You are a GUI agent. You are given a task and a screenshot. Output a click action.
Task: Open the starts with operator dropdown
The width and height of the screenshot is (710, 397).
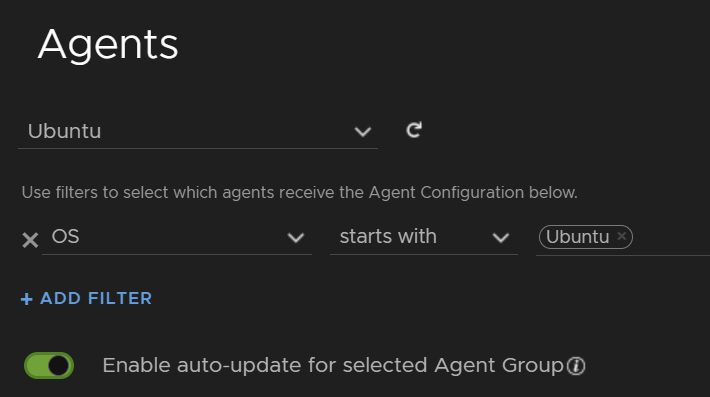click(x=424, y=237)
